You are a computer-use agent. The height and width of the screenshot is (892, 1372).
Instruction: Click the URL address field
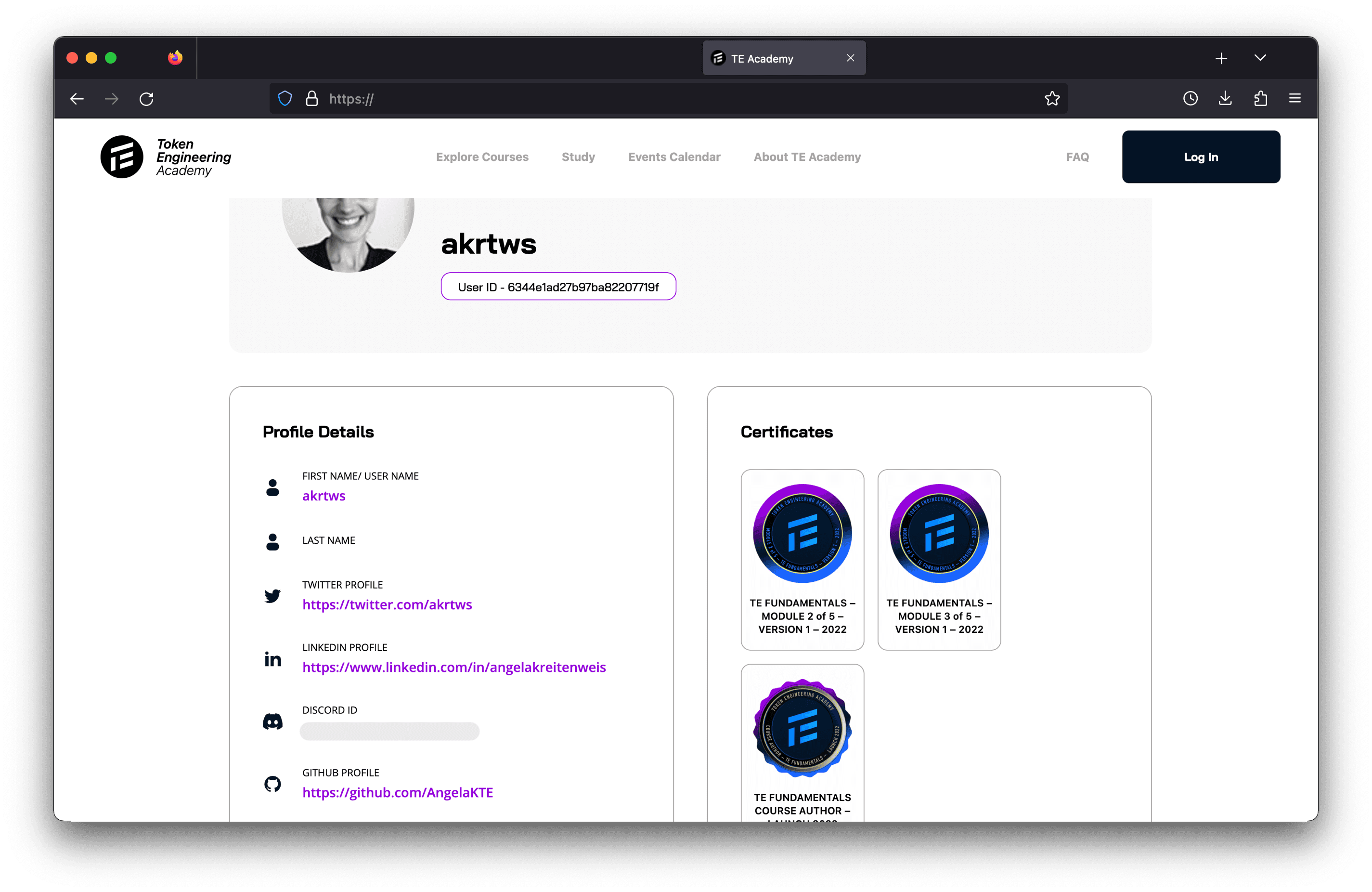pyautogui.click(x=669, y=99)
